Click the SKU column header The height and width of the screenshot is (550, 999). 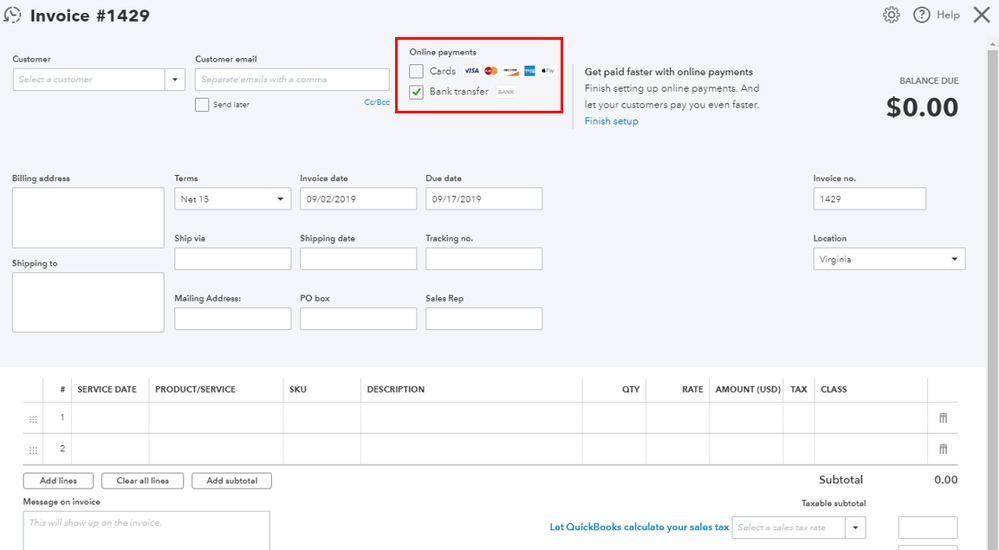298,389
